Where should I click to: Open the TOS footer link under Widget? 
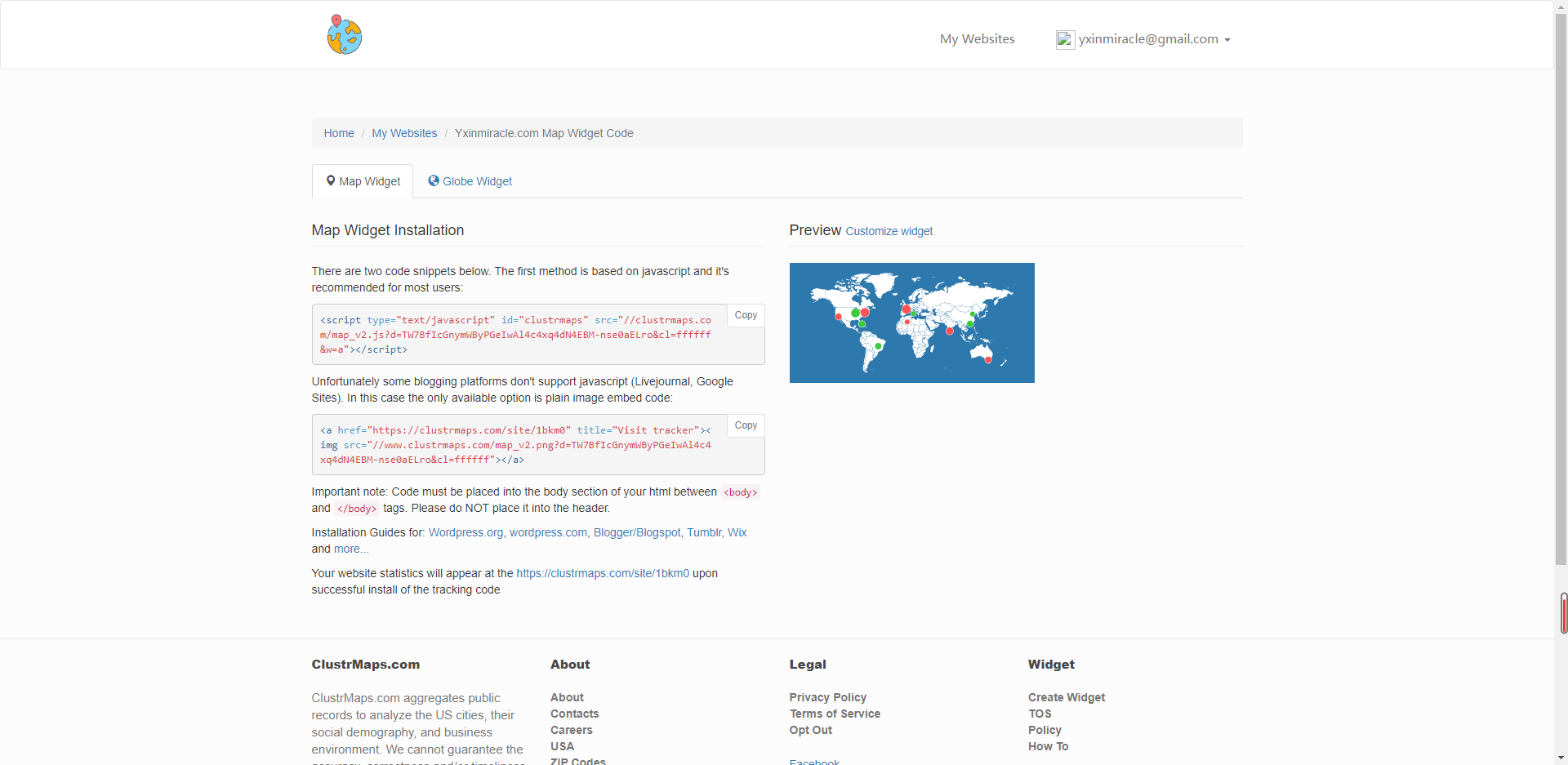tap(1040, 714)
